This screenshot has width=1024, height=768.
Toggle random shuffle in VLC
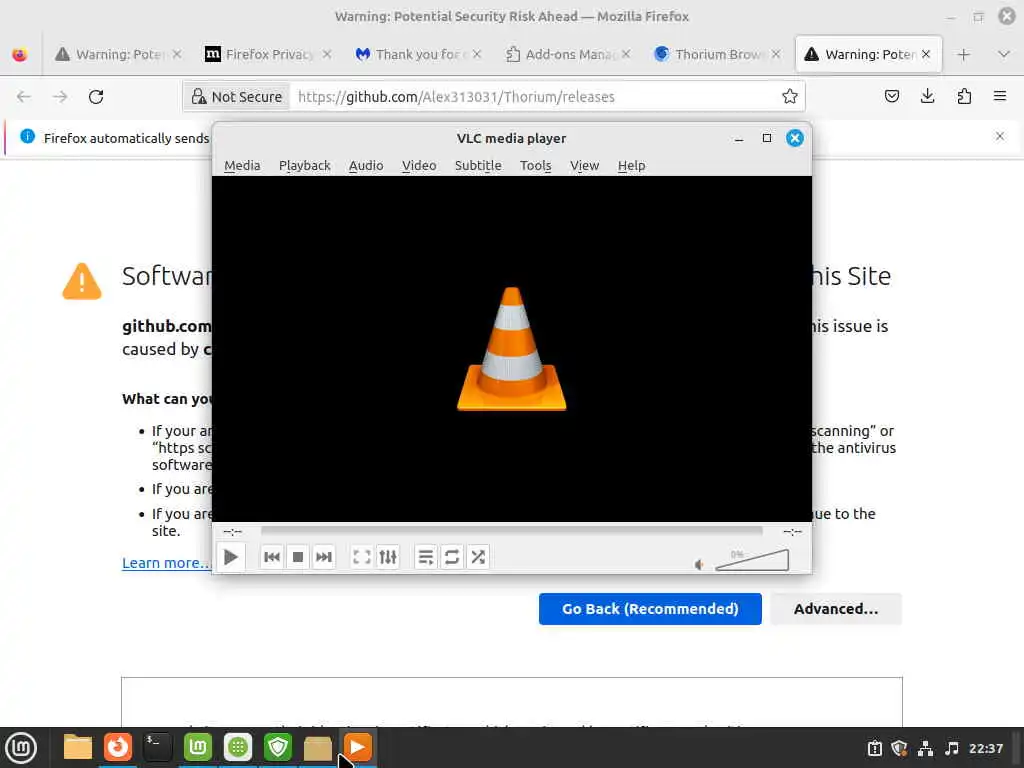[x=478, y=557]
